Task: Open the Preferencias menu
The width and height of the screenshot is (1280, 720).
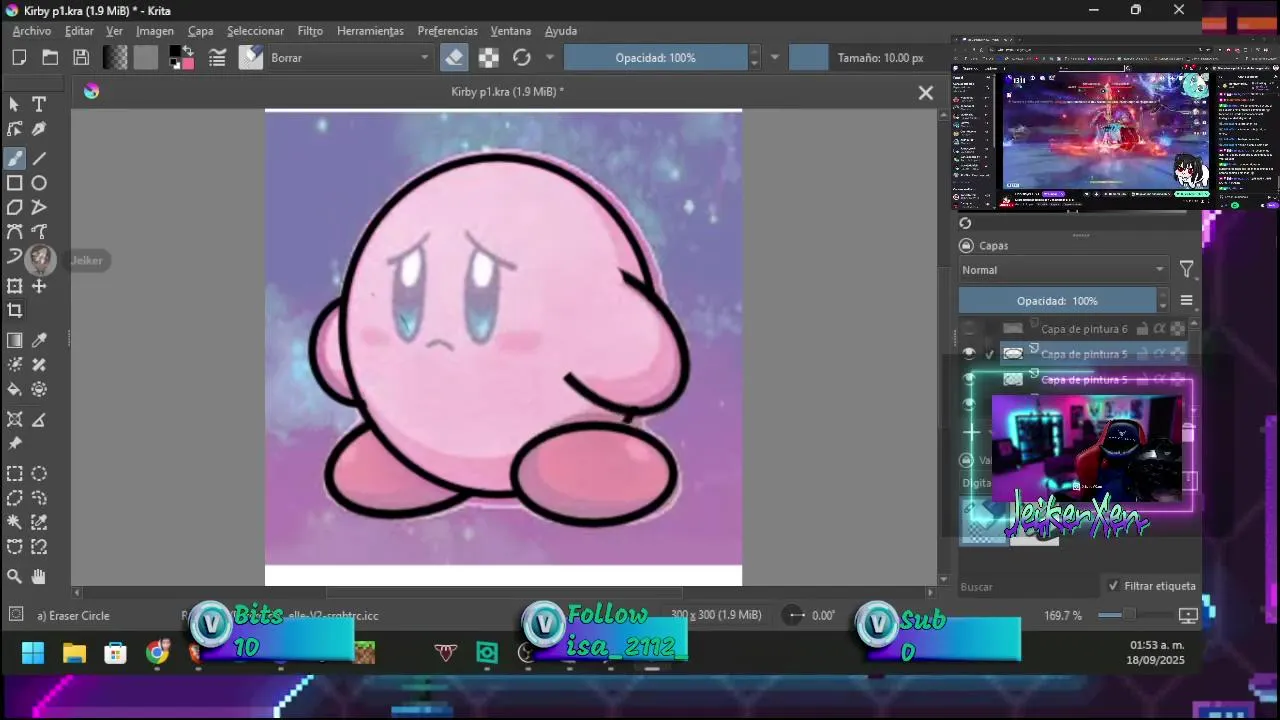Action: pyautogui.click(x=447, y=31)
